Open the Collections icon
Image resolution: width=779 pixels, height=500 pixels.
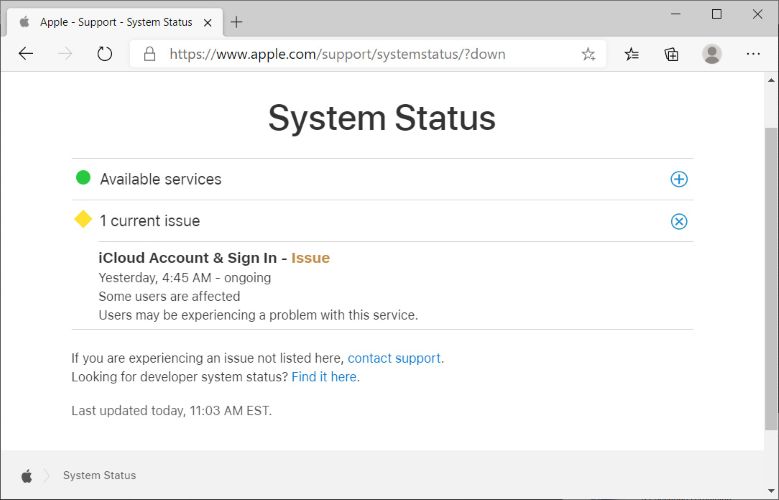pyautogui.click(x=672, y=54)
